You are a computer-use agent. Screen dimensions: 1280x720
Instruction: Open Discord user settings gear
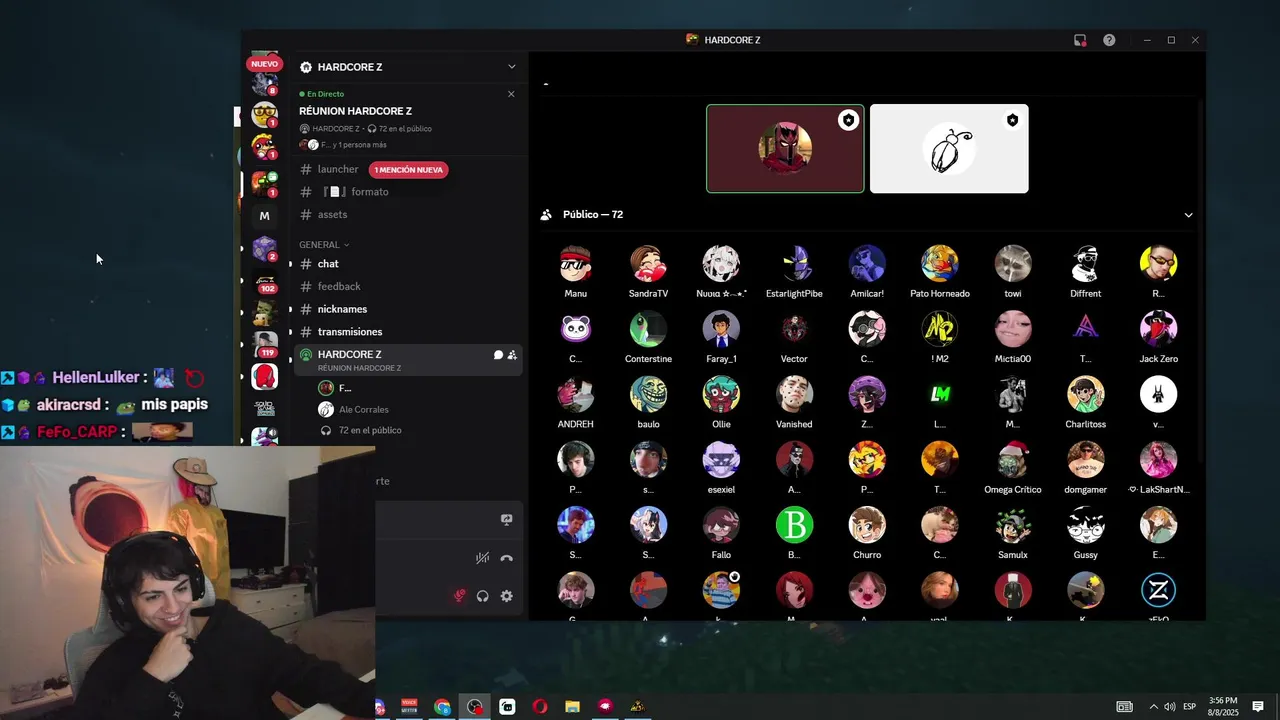pyautogui.click(x=507, y=596)
